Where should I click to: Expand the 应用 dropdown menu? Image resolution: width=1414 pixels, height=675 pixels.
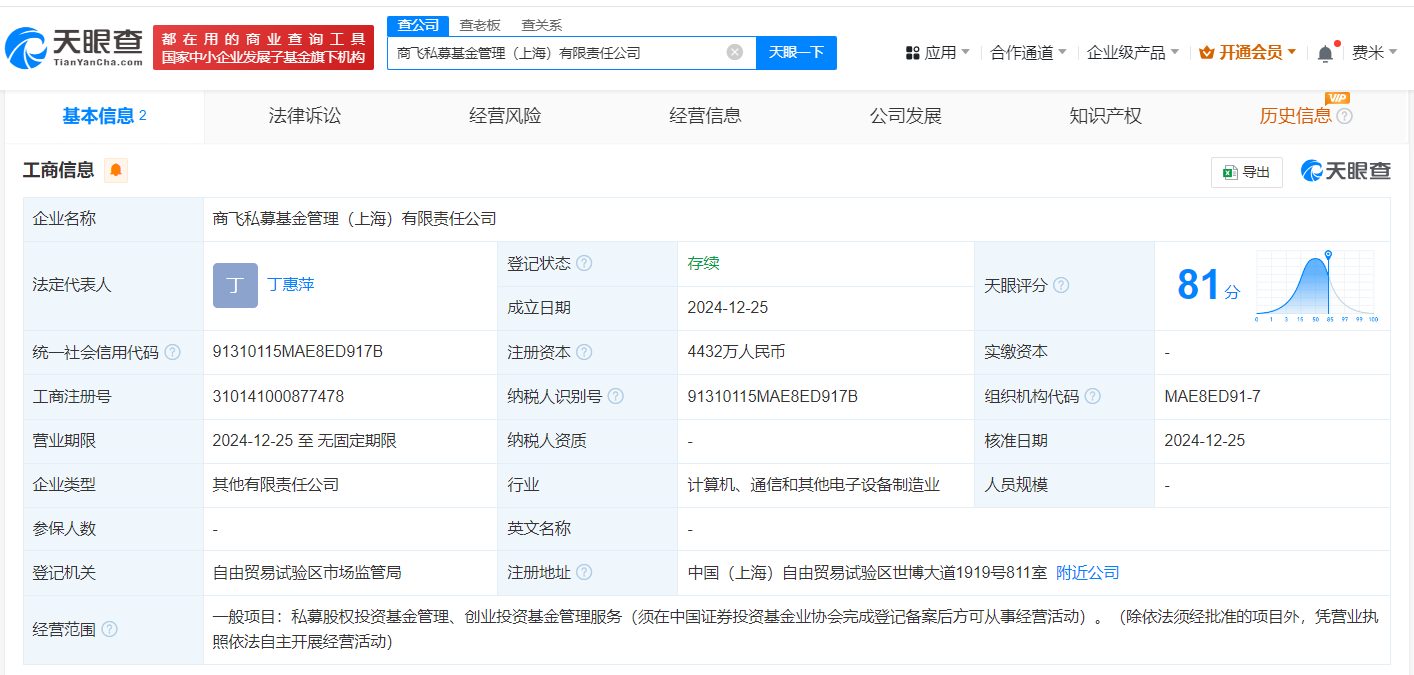[937, 53]
